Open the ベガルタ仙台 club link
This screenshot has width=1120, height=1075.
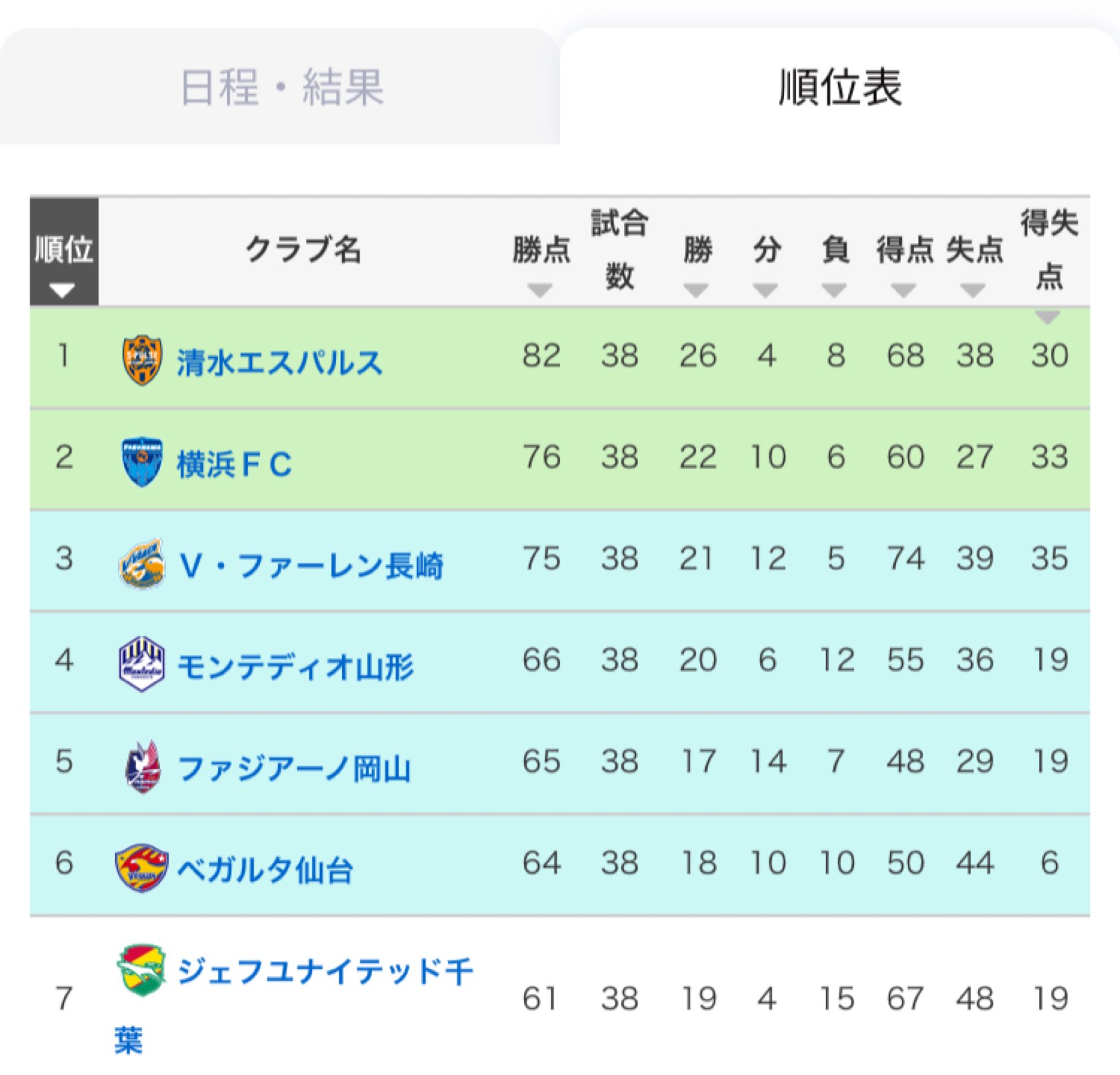265,870
